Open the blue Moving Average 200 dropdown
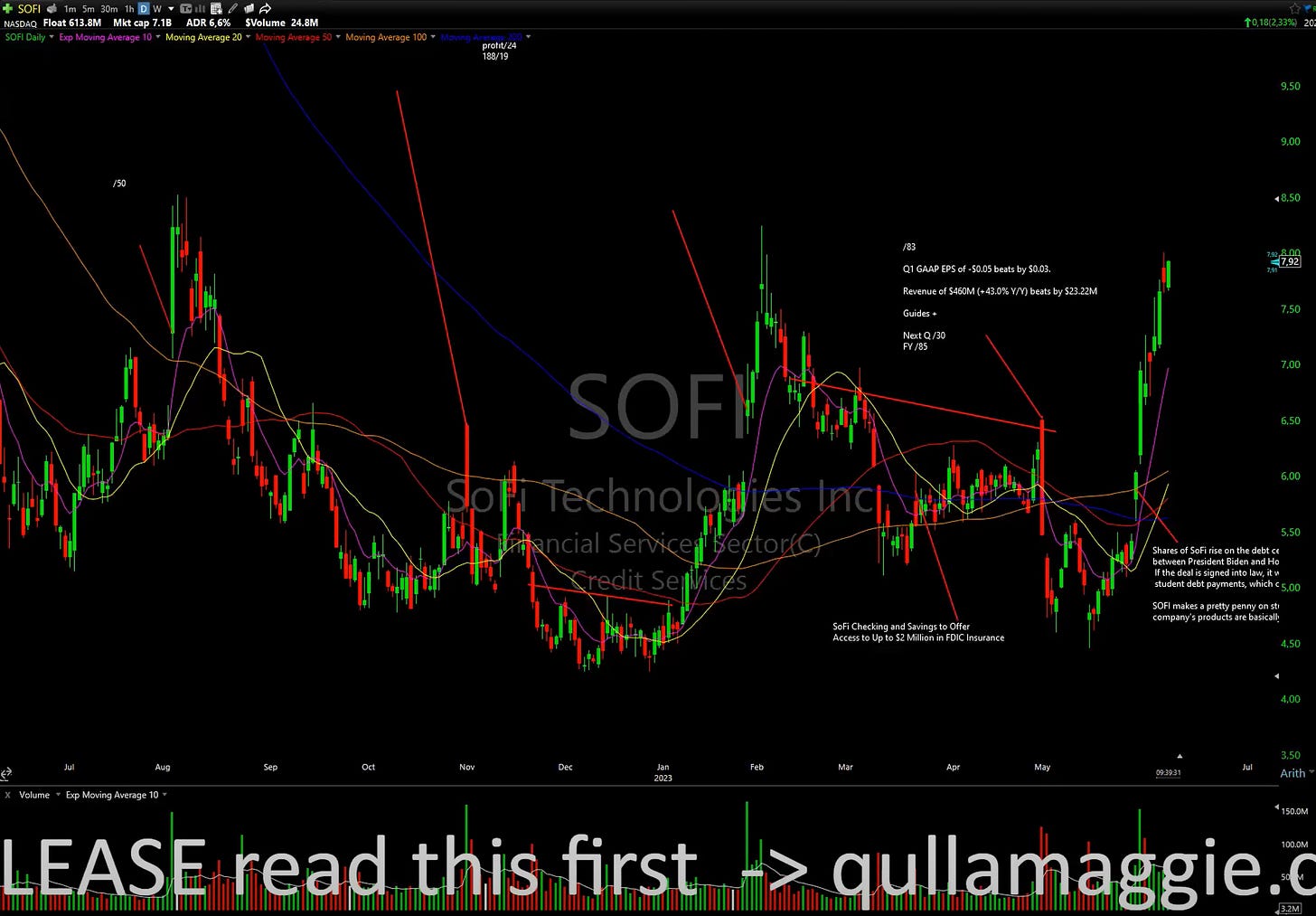 pos(529,37)
